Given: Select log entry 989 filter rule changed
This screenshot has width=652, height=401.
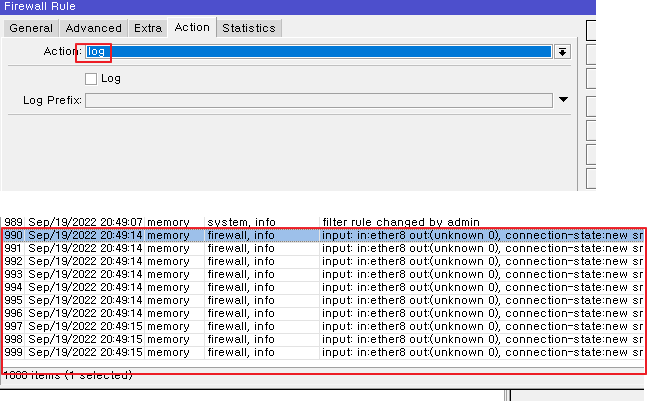Looking at the screenshot, I should (323, 222).
